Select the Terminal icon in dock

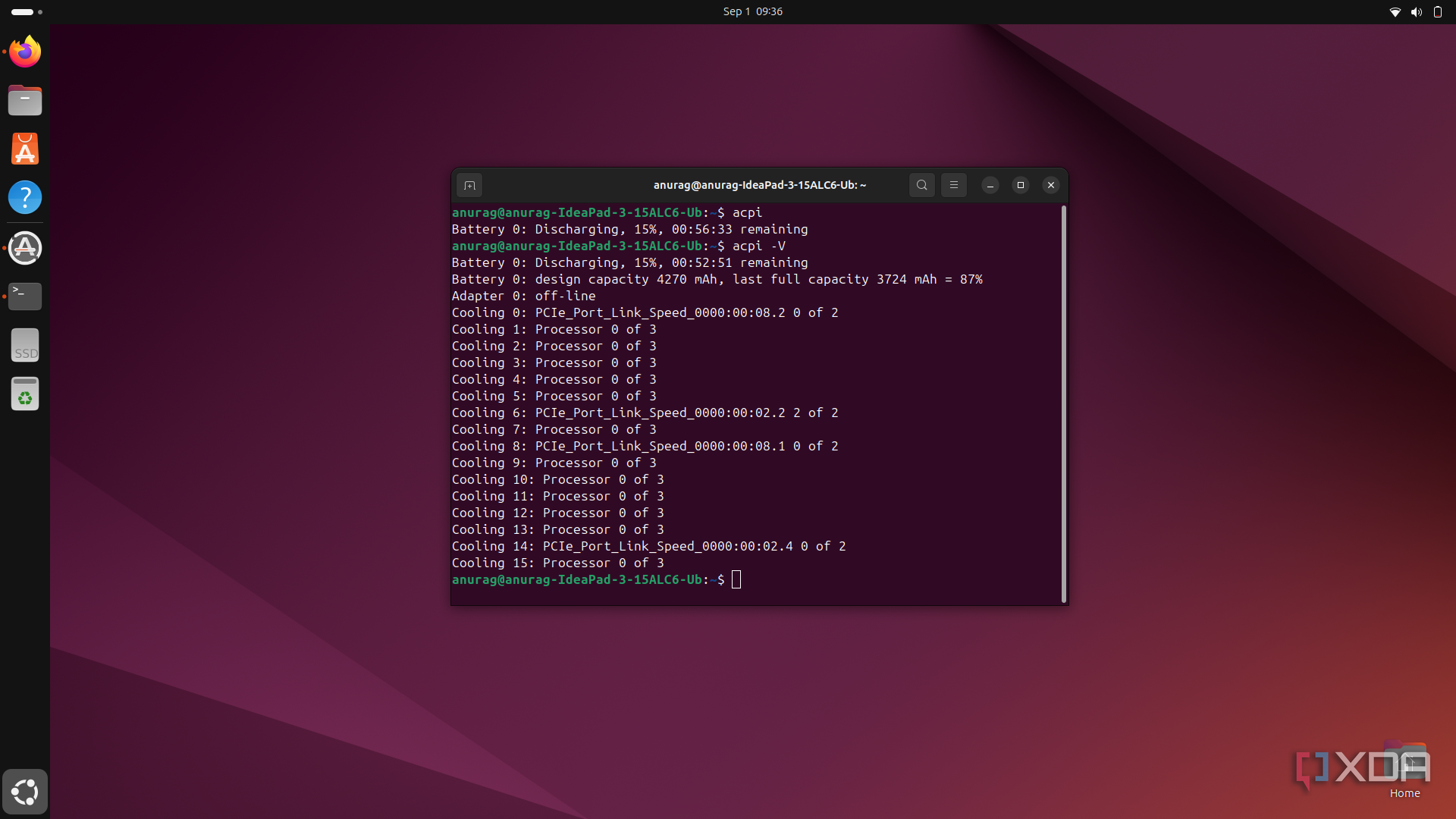pyautogui.click(x=25, y=296)
